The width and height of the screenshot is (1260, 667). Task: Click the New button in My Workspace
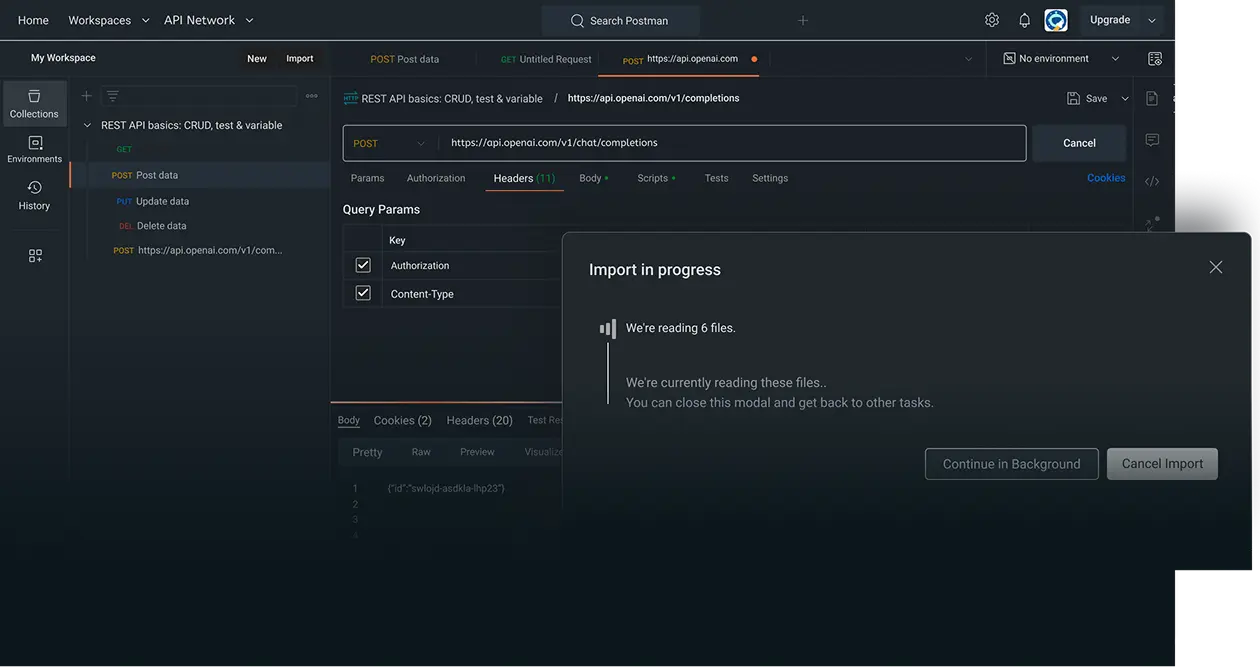coord(257,58)
